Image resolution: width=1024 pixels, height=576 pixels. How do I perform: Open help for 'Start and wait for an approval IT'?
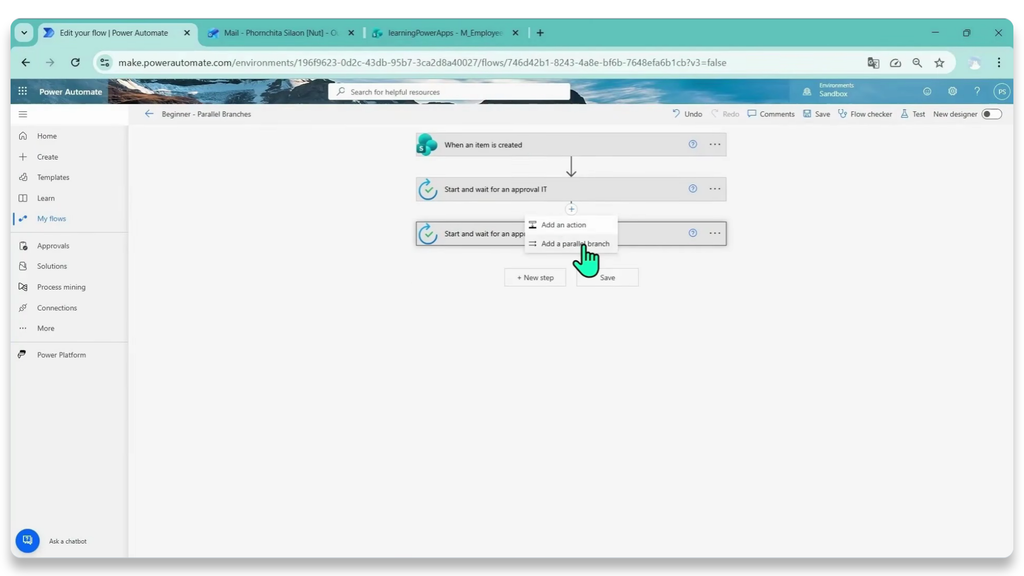pos(692,189)
